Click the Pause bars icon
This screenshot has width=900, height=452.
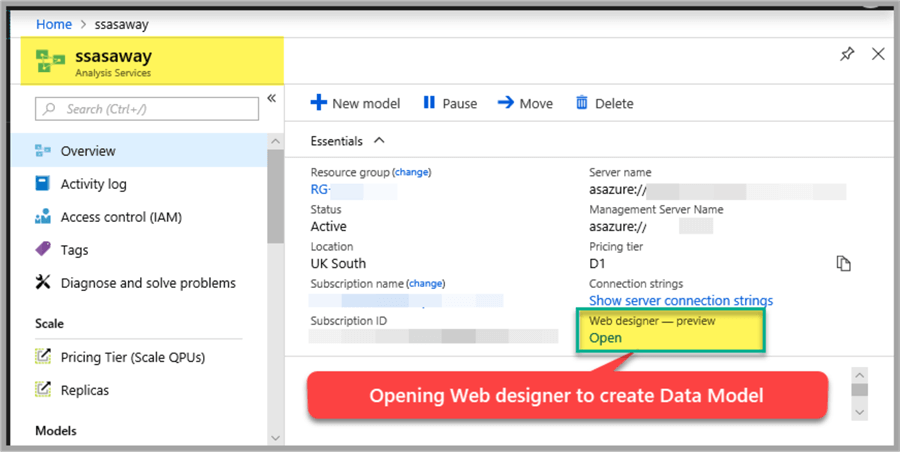point(429,103)
